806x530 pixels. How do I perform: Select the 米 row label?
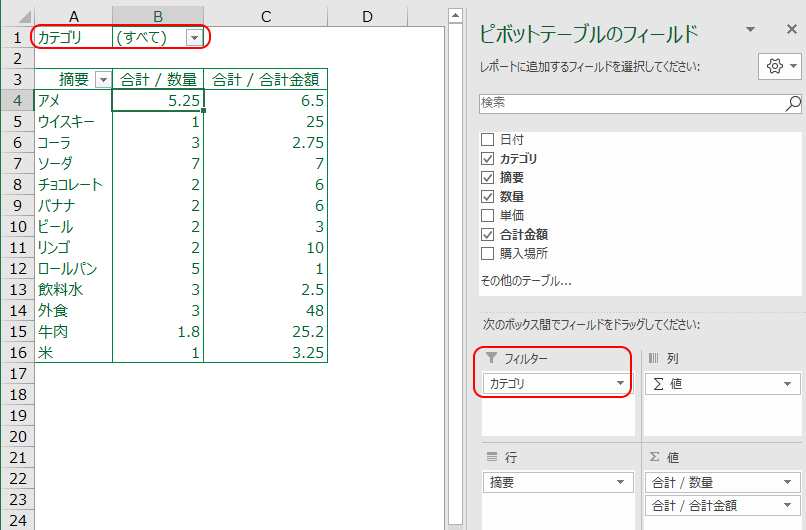click(x=73, y=353)
